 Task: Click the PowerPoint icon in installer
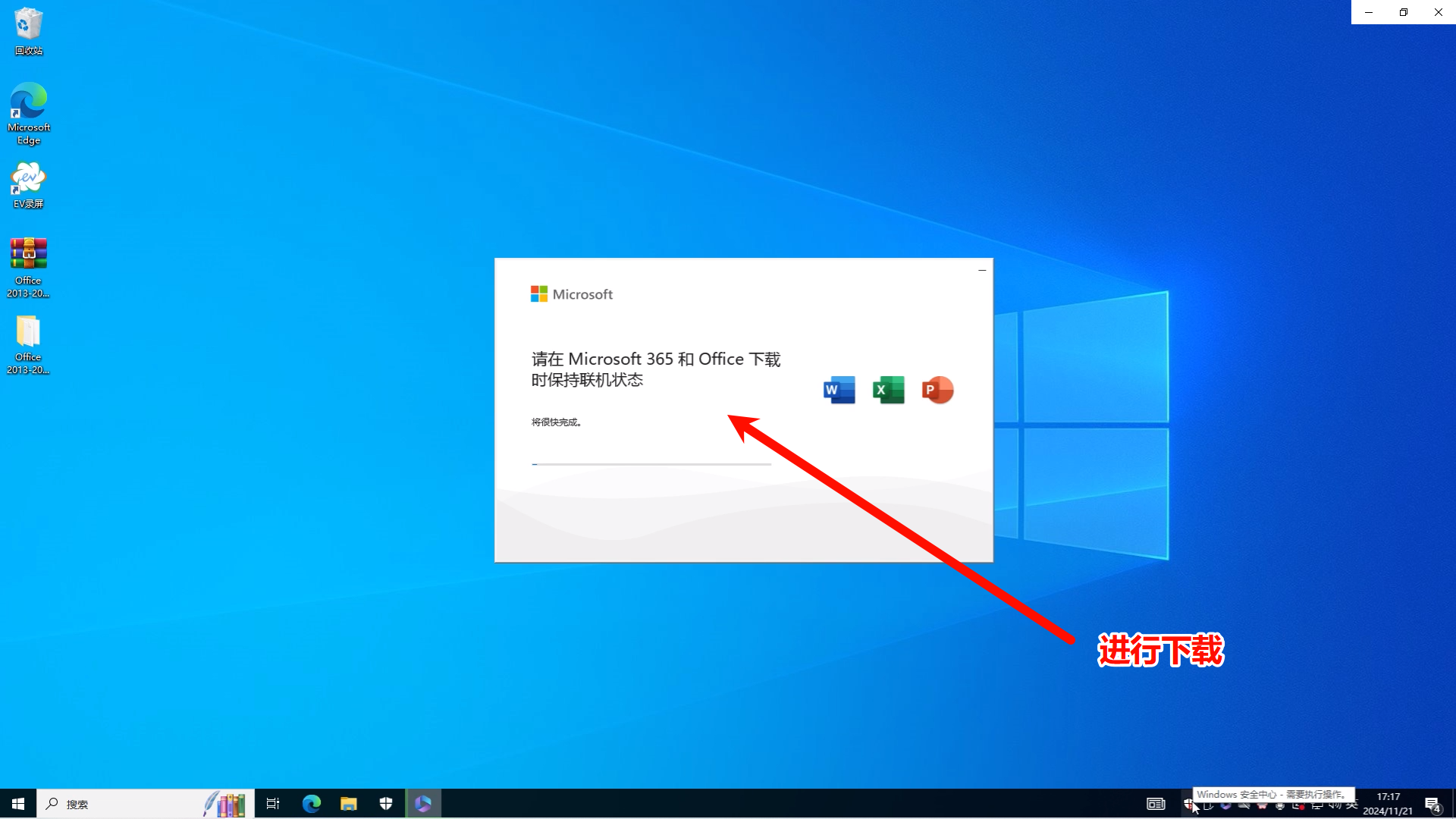click(x=938, y=390)
